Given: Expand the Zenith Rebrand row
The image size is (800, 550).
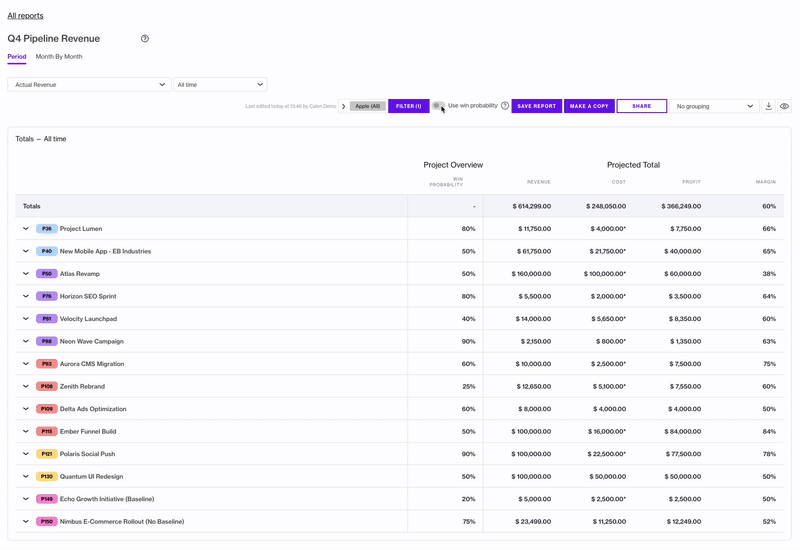Looking at the screenshot, I should click(x=26, y=386).
